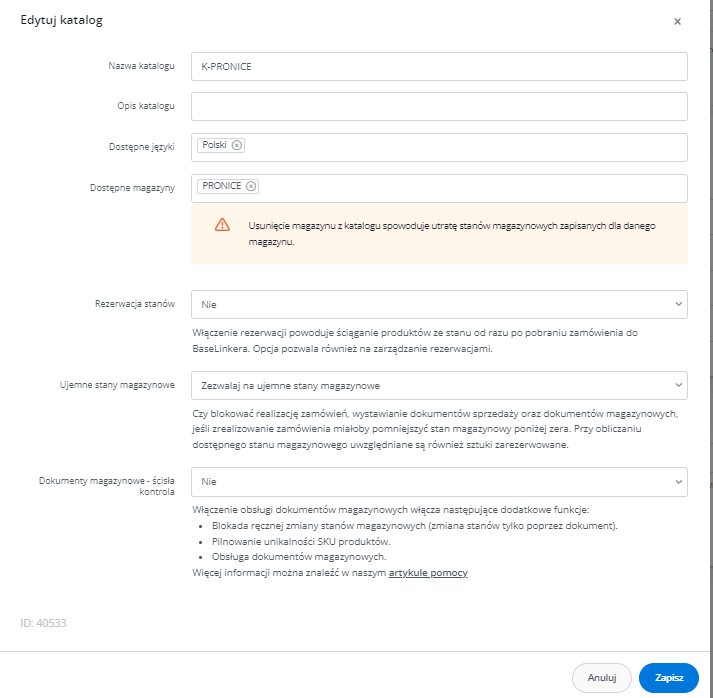Click inside the Dostępne języki field

[x=460, y=147]
